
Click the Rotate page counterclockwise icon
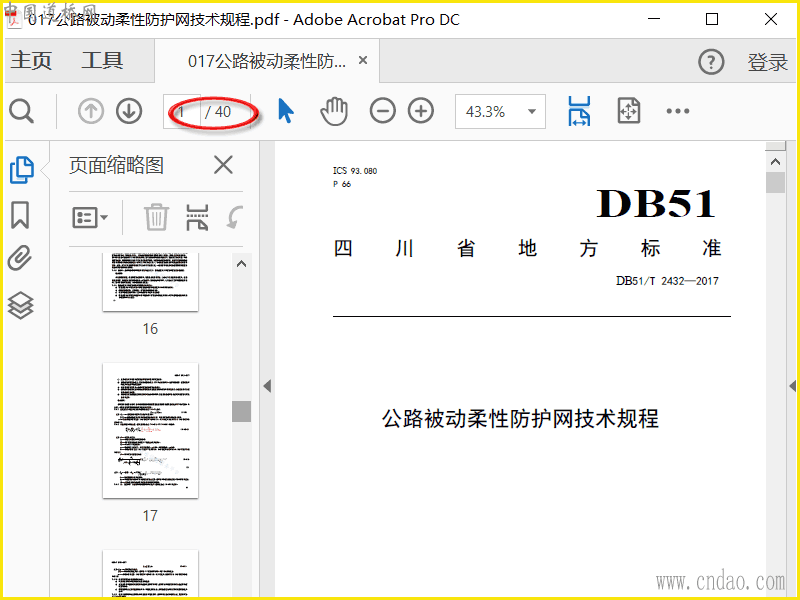pos(235,217)
